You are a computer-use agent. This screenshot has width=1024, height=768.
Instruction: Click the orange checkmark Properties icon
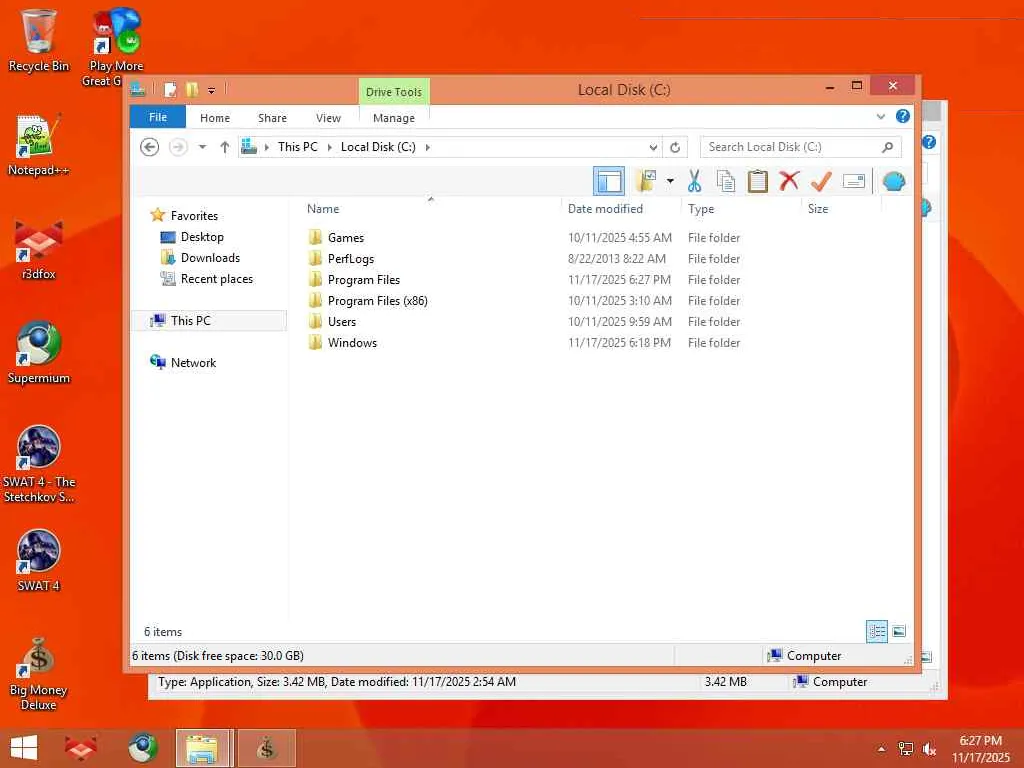821,181
